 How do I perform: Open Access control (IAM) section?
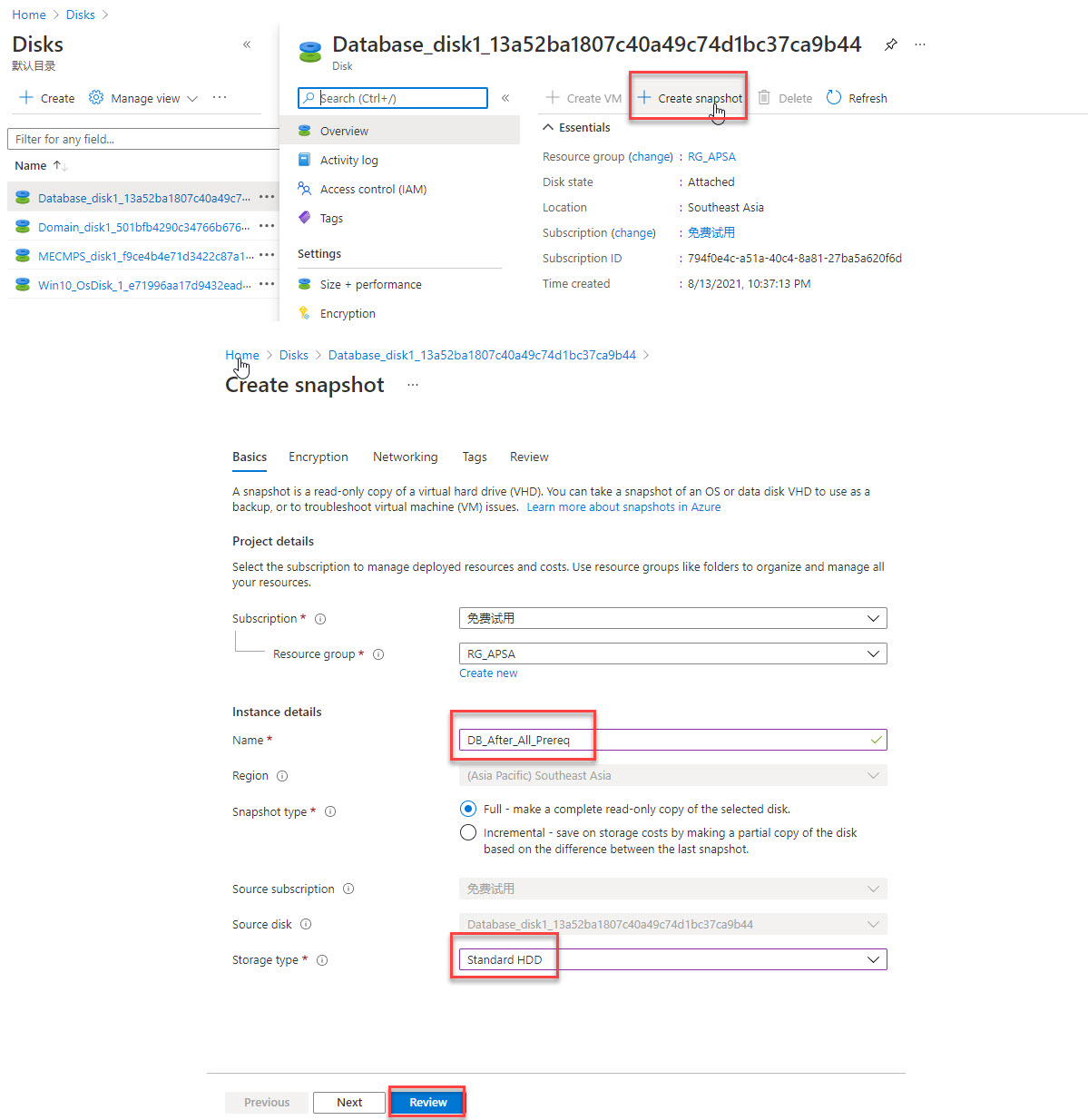point(372,189)
